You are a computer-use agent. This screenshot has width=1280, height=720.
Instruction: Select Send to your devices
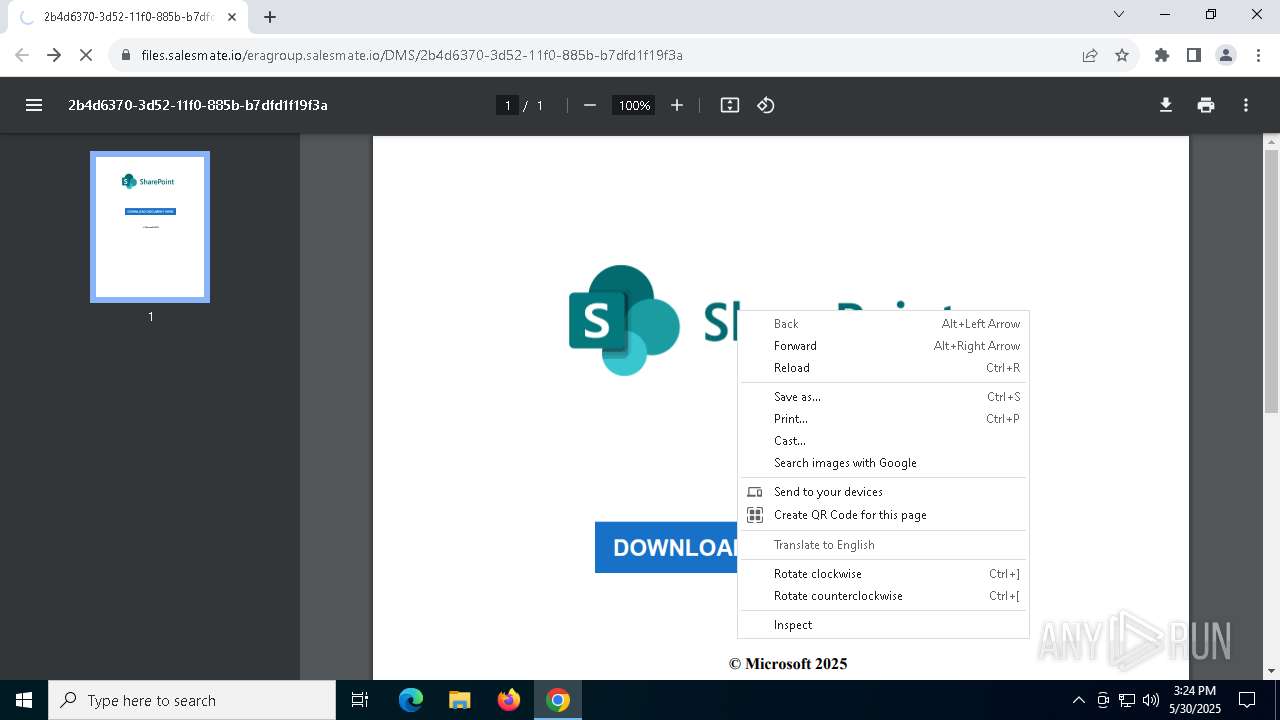[883, 492]
